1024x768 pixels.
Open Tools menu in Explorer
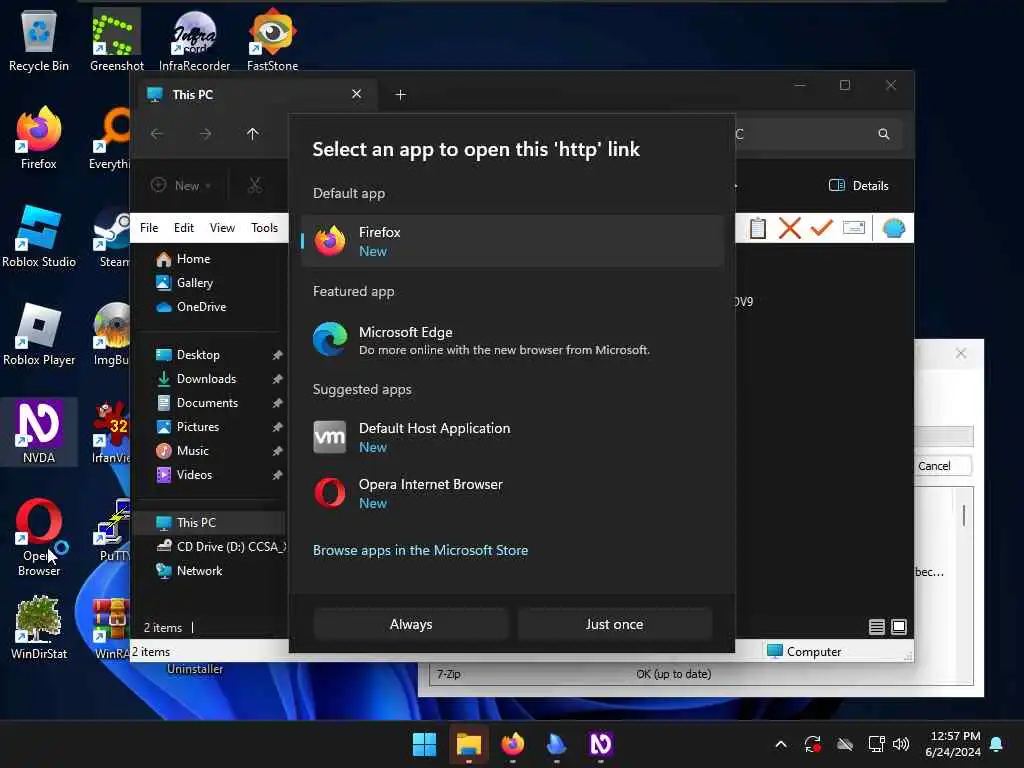coord(264,228)
